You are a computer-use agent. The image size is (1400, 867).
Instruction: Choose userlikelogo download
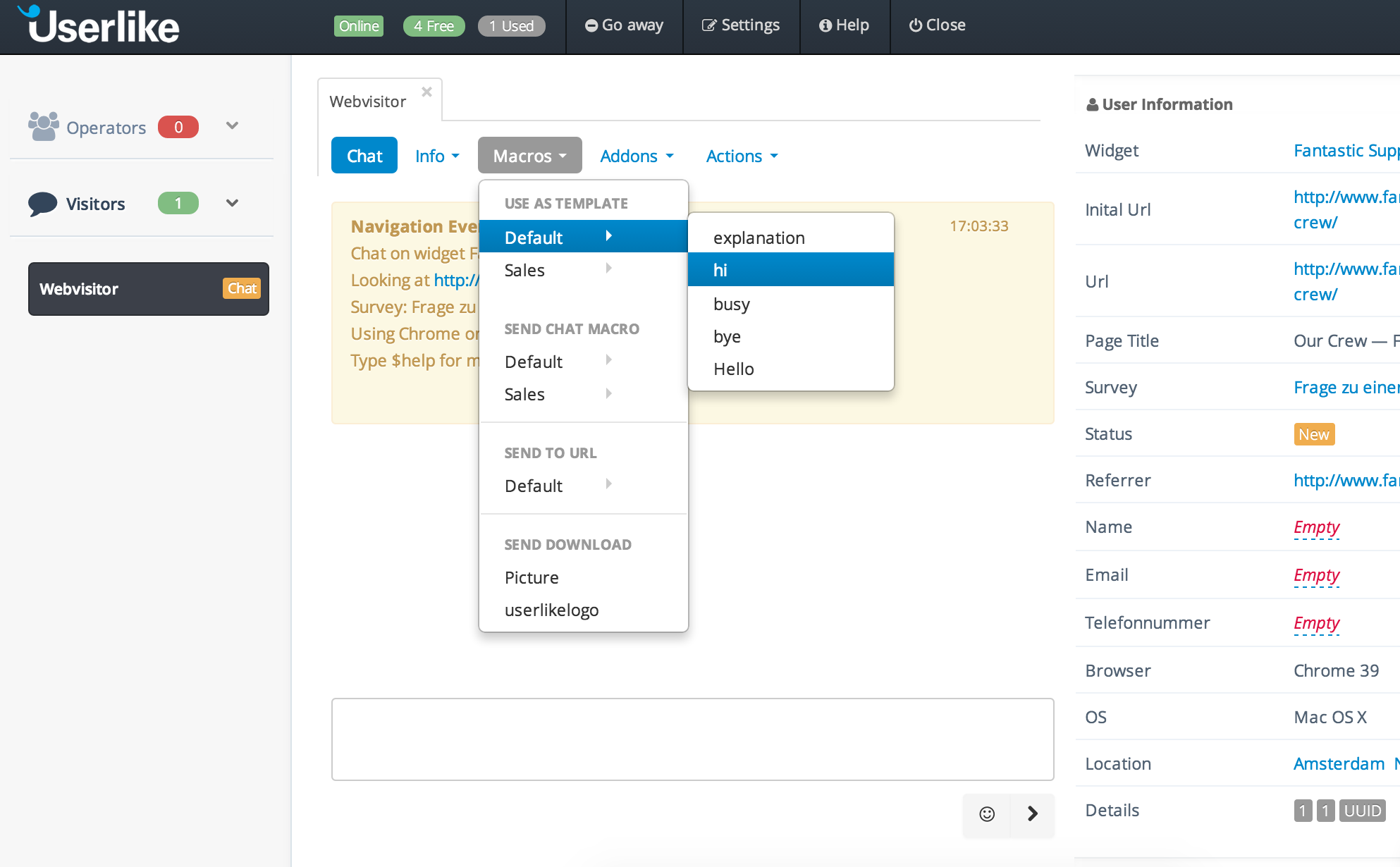[x=583, y=610]
